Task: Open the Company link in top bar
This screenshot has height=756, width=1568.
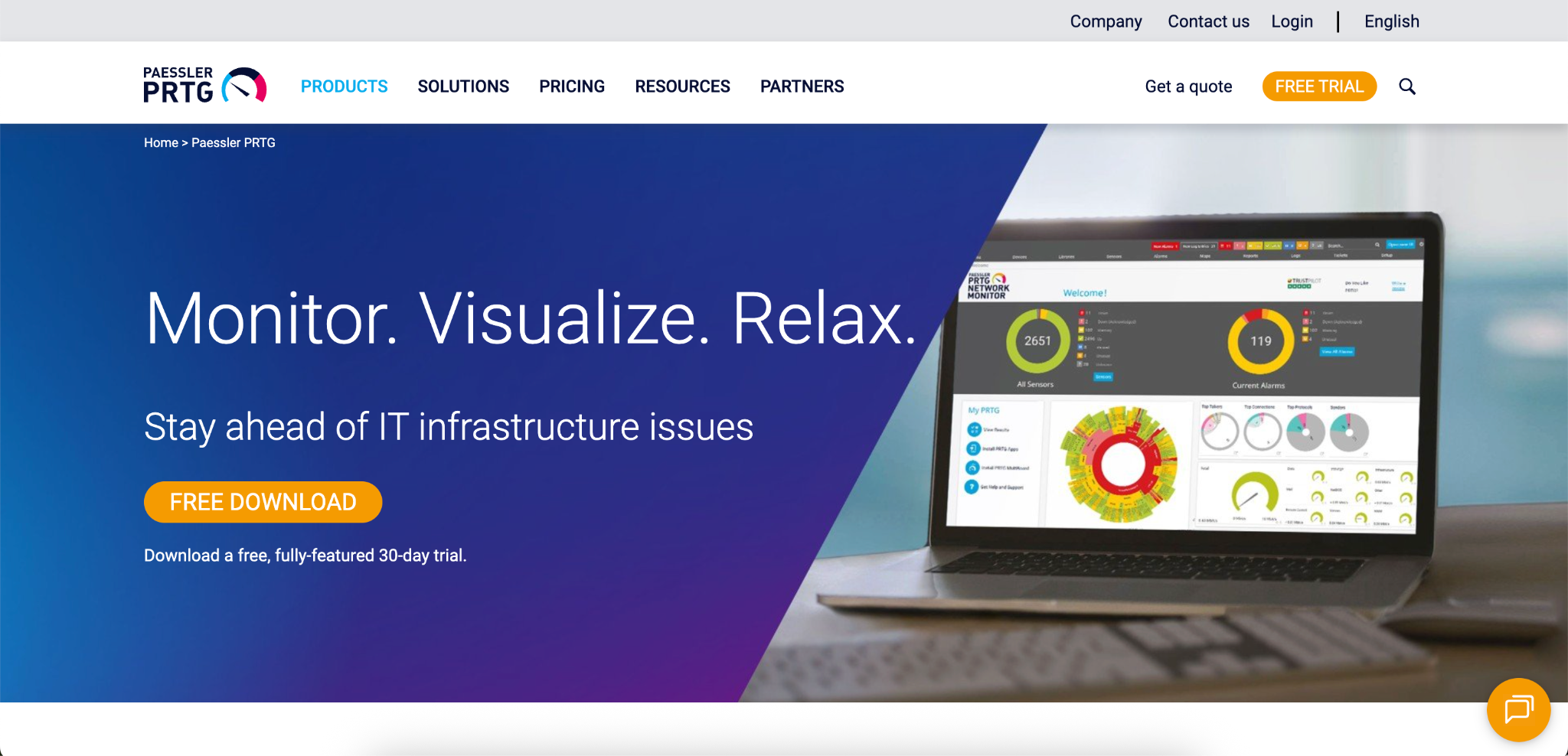Action: point(1106,21)
